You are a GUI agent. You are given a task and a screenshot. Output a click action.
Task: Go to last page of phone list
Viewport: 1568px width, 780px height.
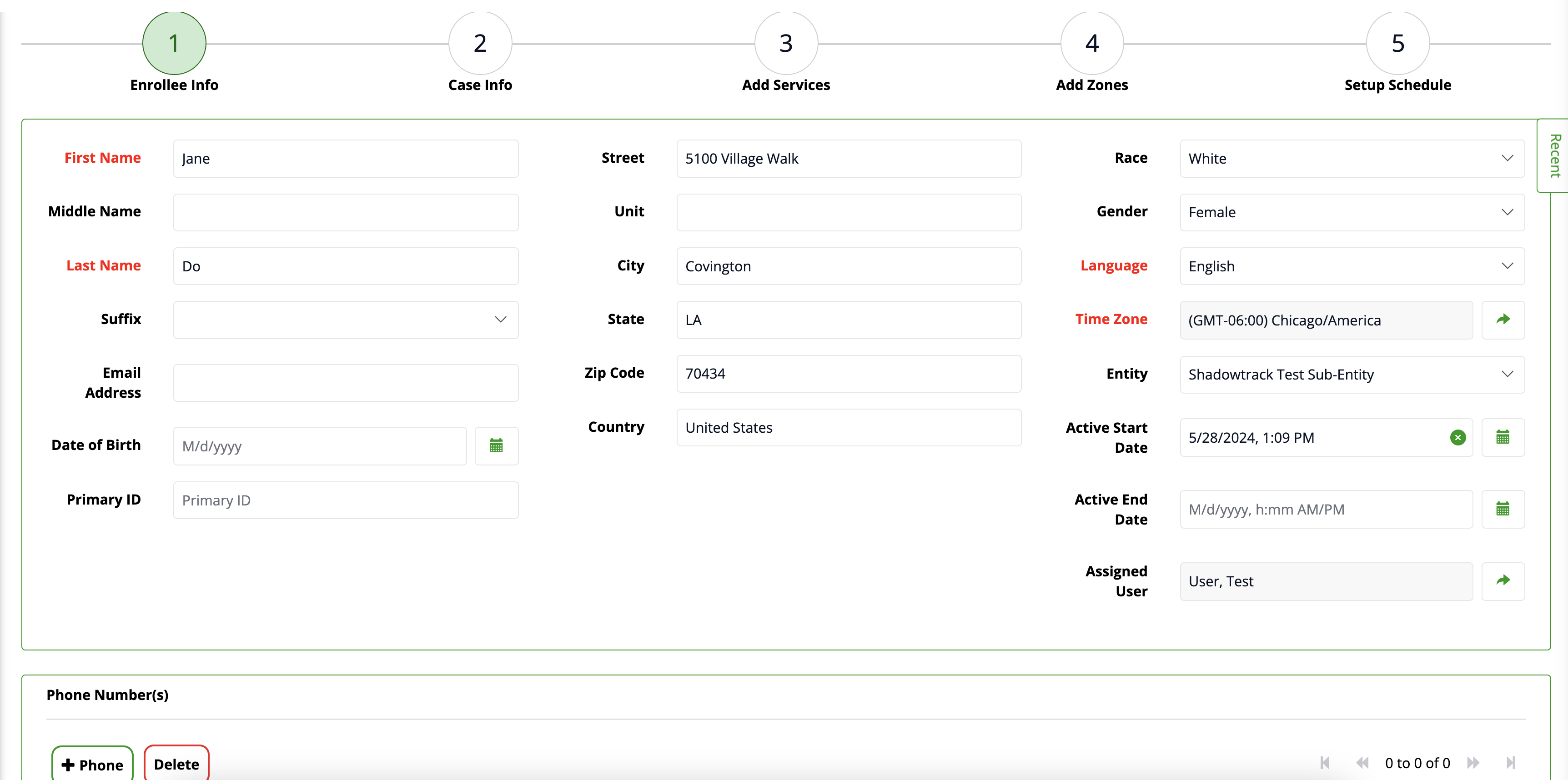point(1510,763)
